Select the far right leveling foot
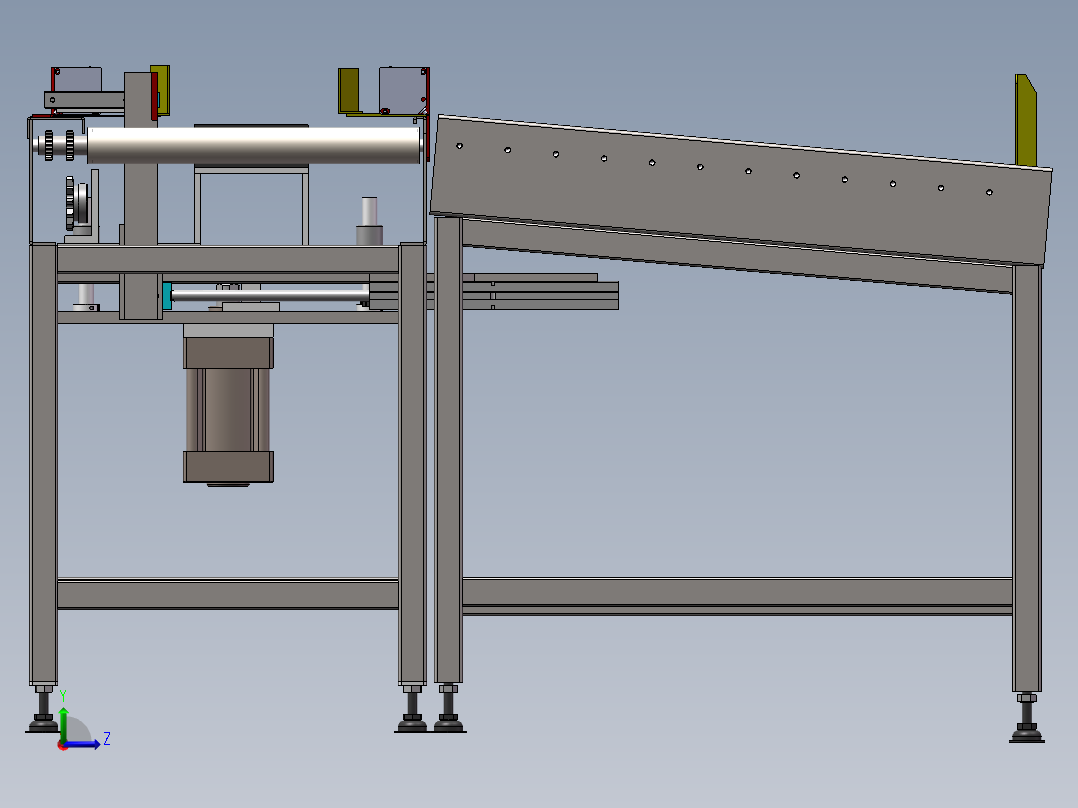The width and height of the screenshot is (1078, 808). click(1026, 719)
